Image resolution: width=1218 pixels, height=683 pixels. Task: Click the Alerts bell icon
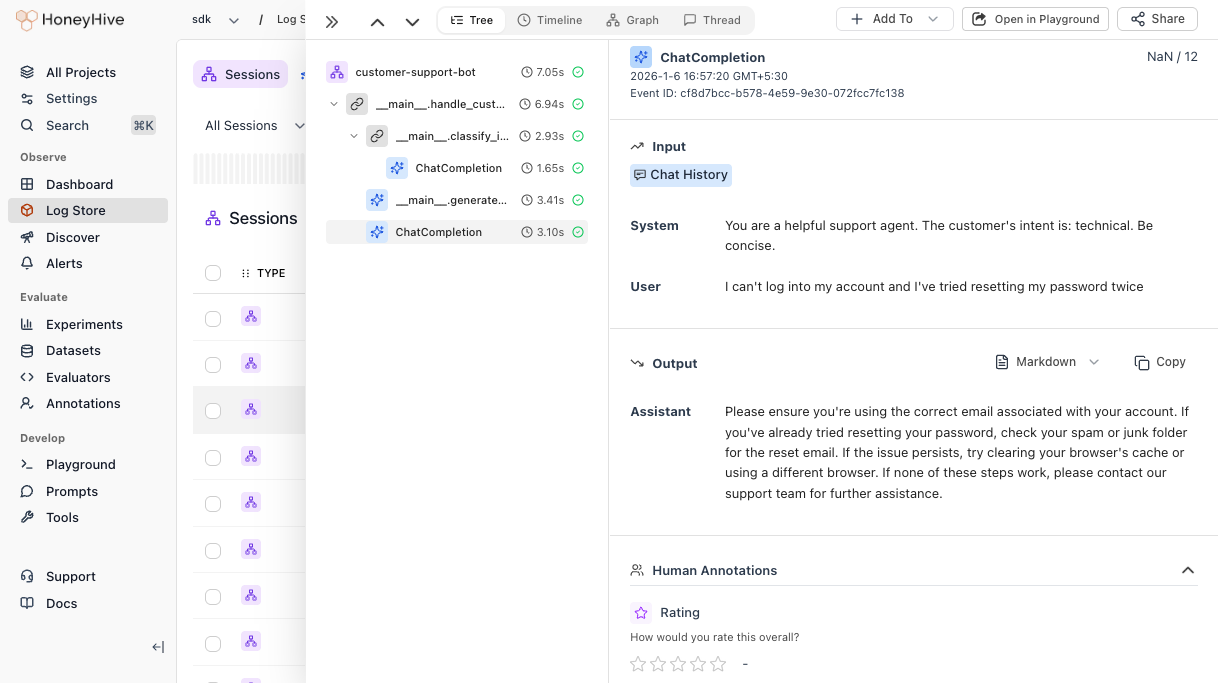coord(27,263)
